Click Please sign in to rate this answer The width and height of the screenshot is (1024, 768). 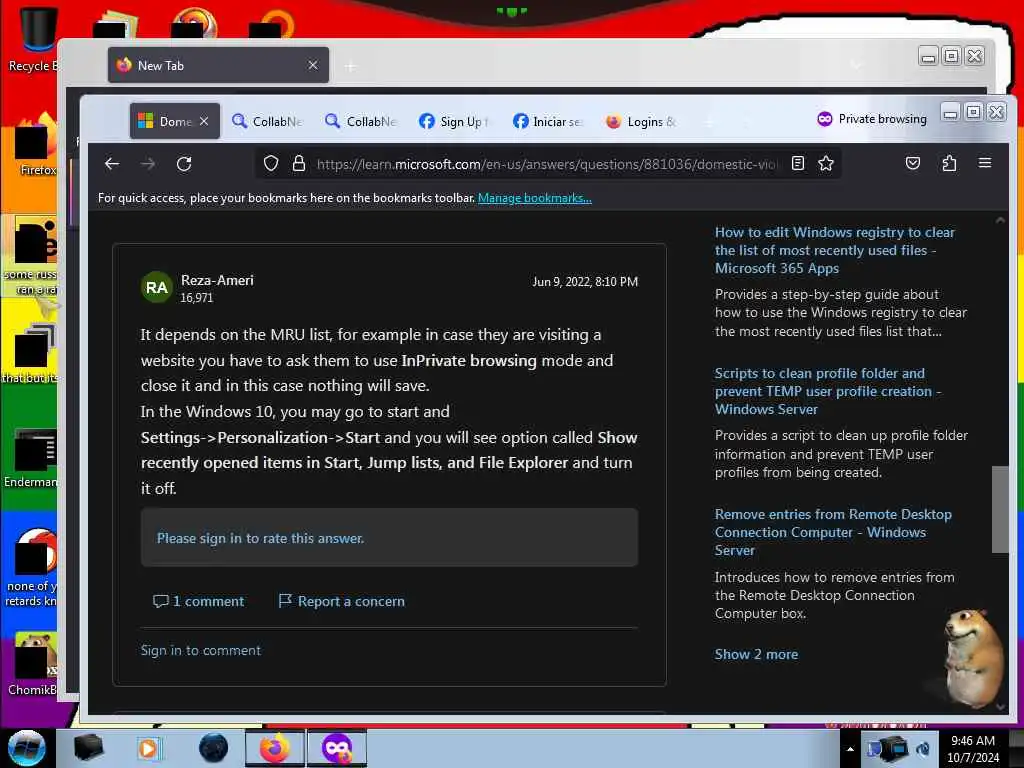pyautogui.click(x=261, y=538)
